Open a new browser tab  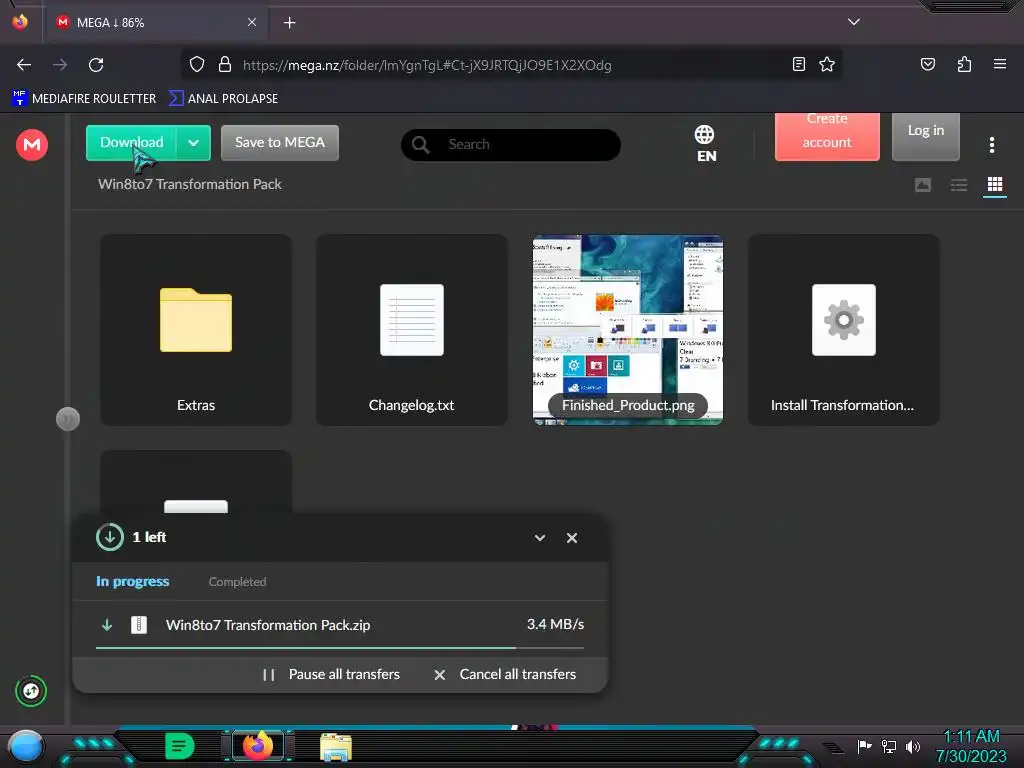(289, 23)
